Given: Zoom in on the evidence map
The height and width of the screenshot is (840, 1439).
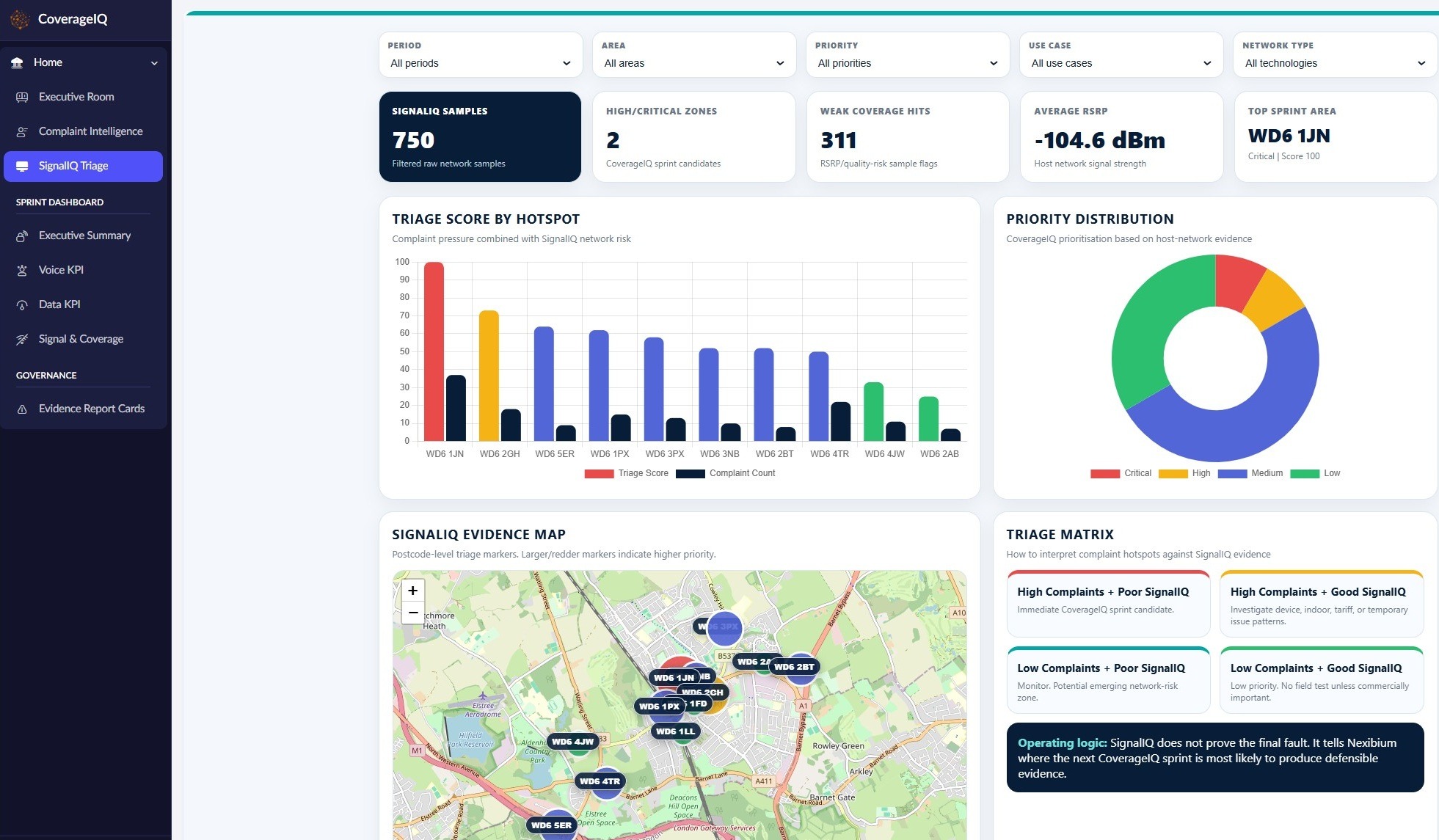Looking at the screenshot, I should point(413,591).
